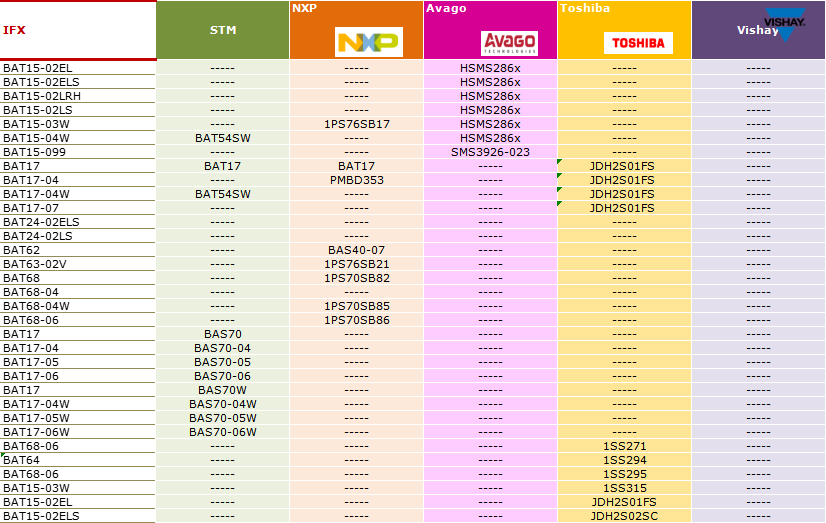
Task: Select cell PMBD353 in NXP column
Action: click(x=357, y=180)
